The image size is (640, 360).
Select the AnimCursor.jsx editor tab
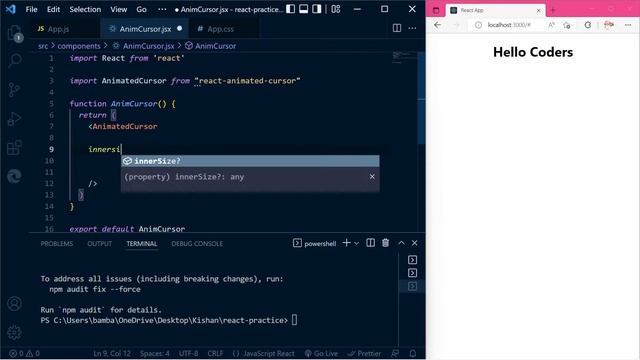(x=144, y=29)
